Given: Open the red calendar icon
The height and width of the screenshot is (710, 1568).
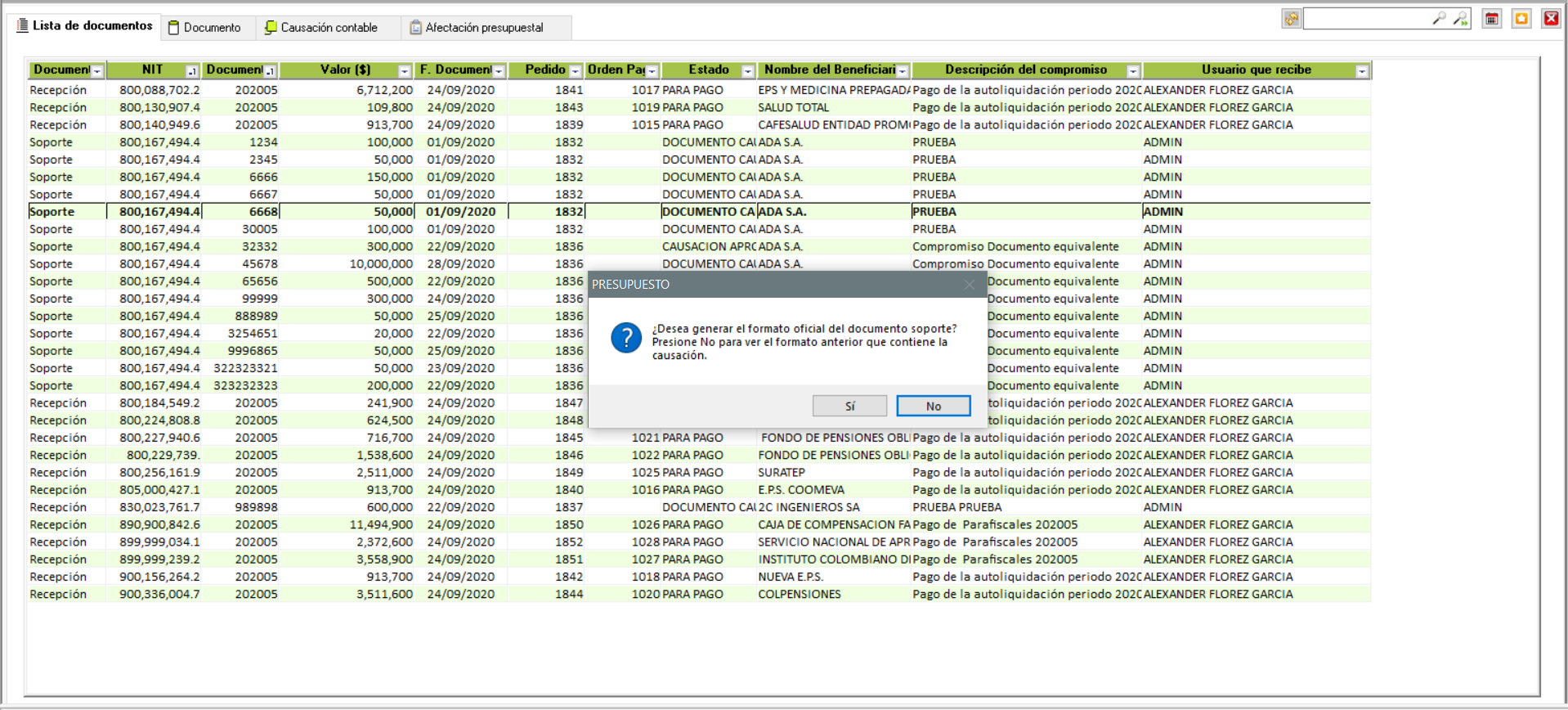Looking at the screenshot, I should [1492, 19].
